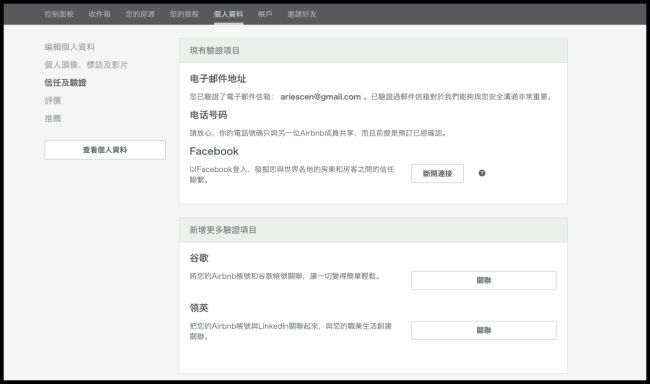
Task: Open 評價 sidebar link
Action: click(x=53, y=100)
